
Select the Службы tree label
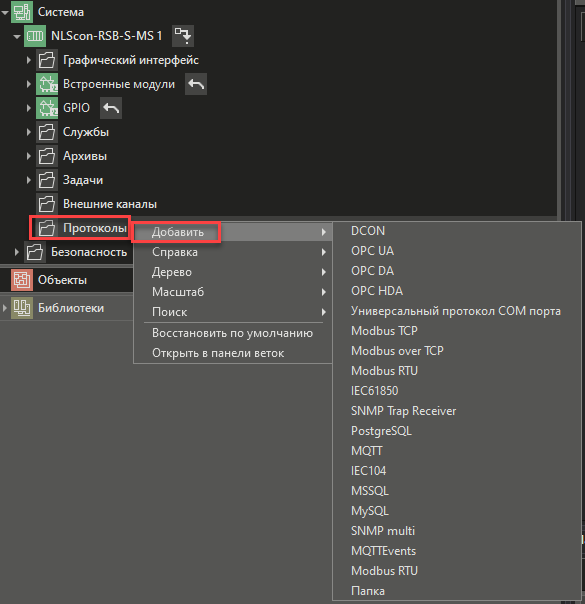pos(86,132)
